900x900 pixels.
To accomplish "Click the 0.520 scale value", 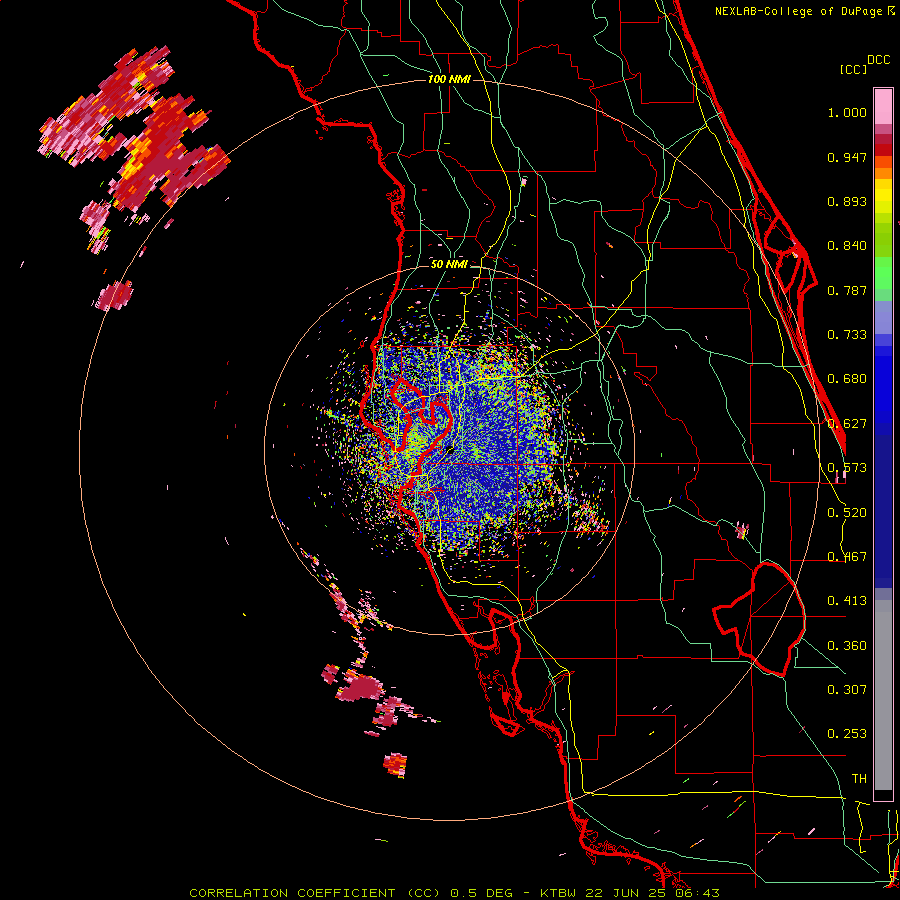I will pyautogui.click(x=847, y=512).
